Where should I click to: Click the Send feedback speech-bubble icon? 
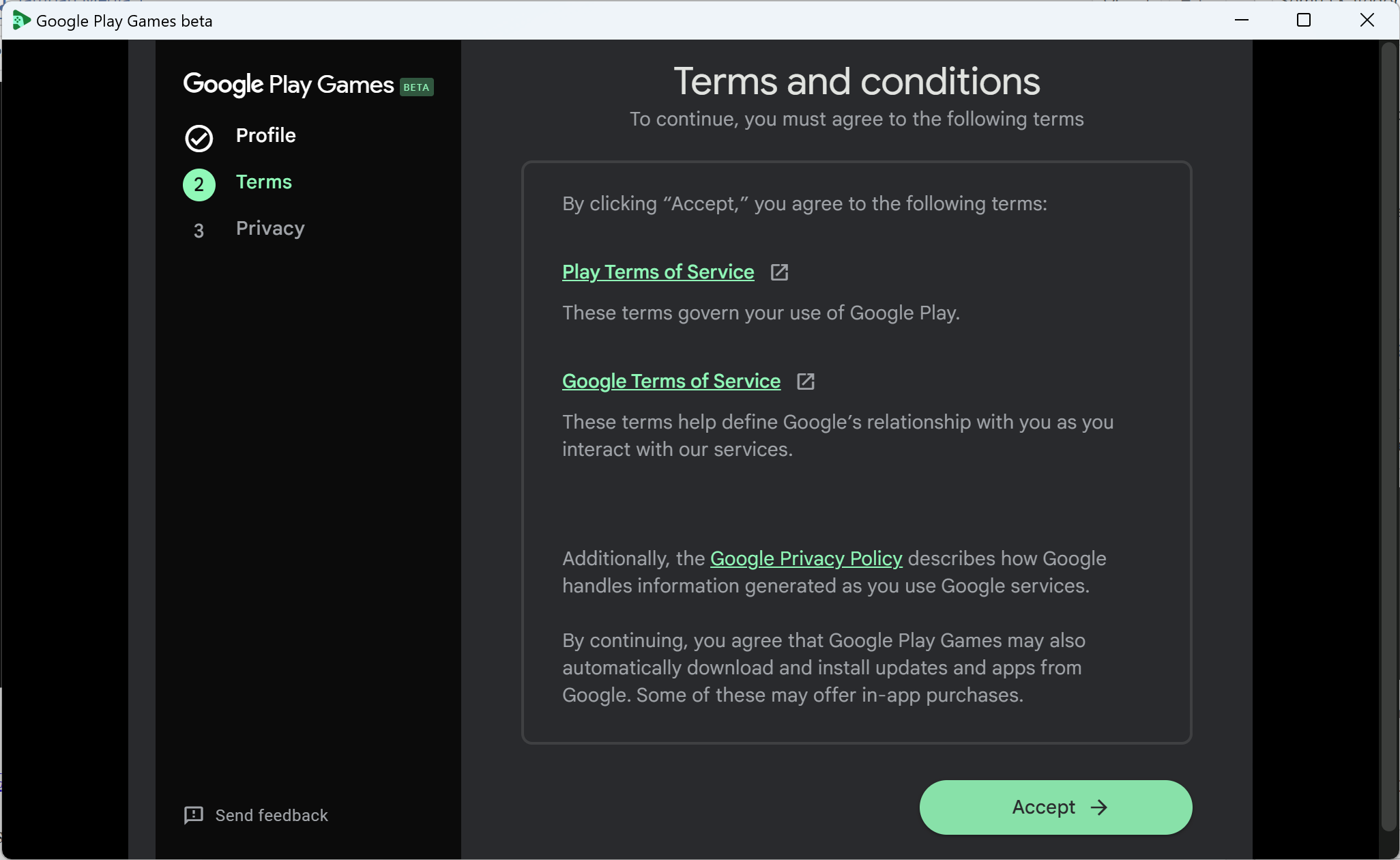(x=194, y=815)
